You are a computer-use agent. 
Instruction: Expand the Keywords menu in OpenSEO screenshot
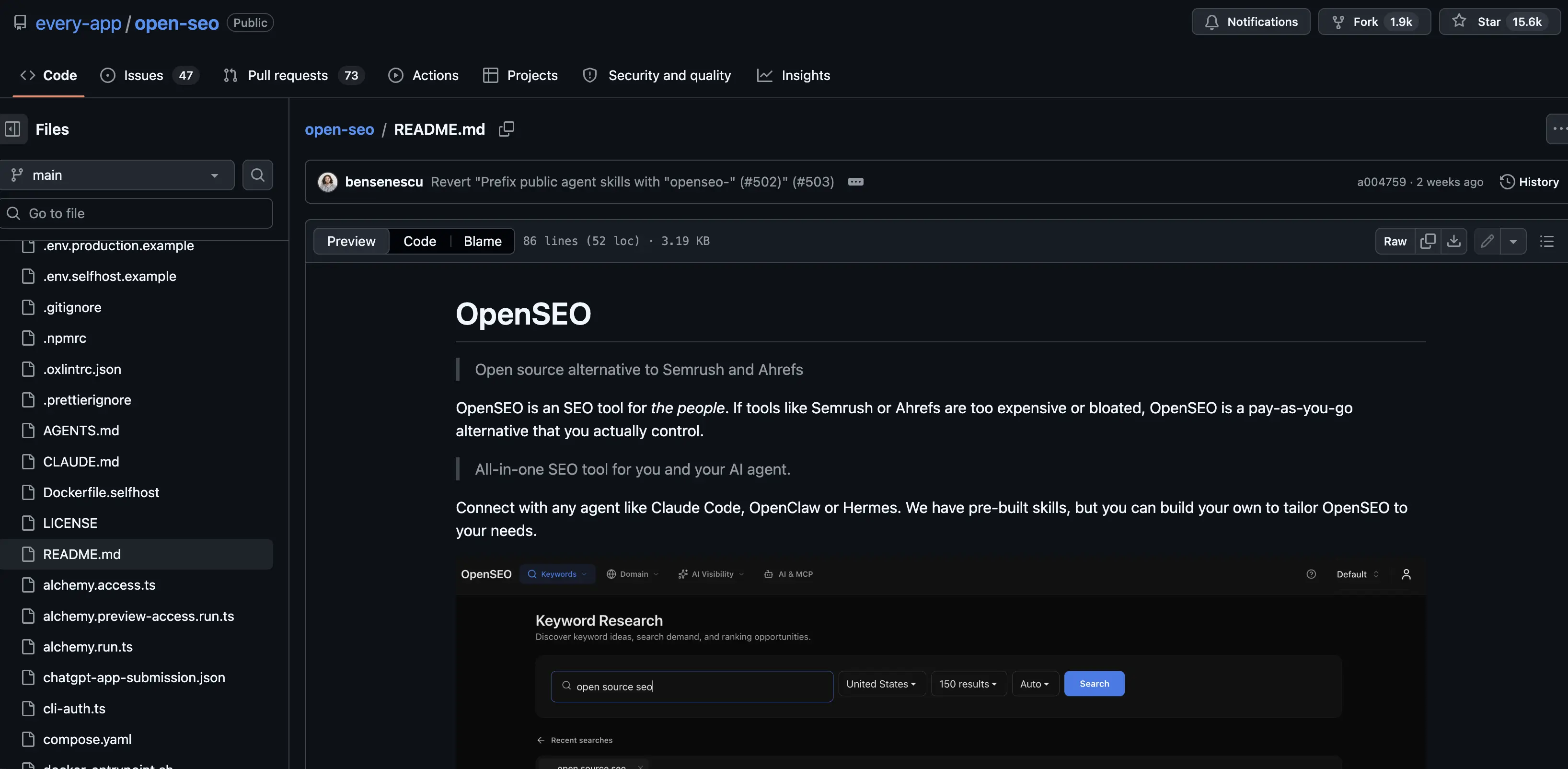click(x=557, y=574)
